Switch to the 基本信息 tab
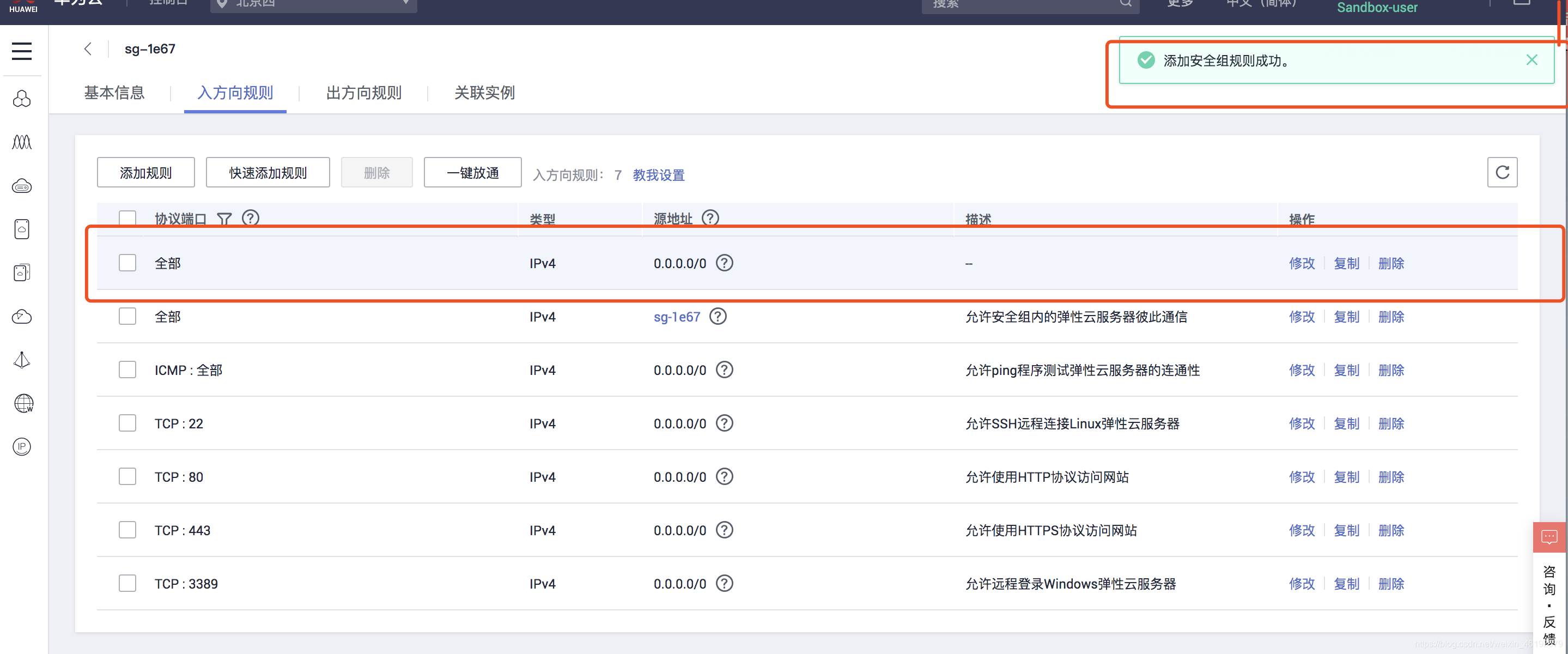This screenshot has width=1568, height=654. click(114, 93)
